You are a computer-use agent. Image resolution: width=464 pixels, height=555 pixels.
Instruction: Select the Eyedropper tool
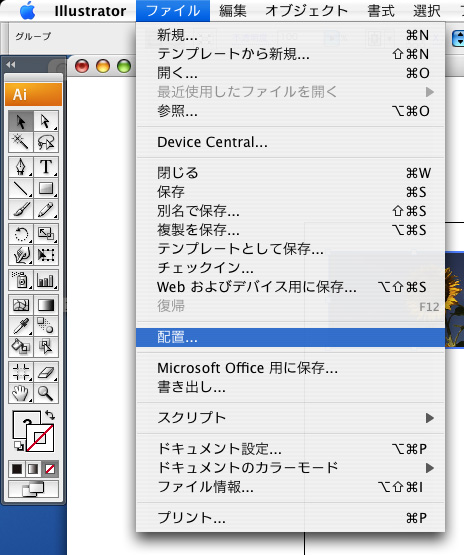21,326
